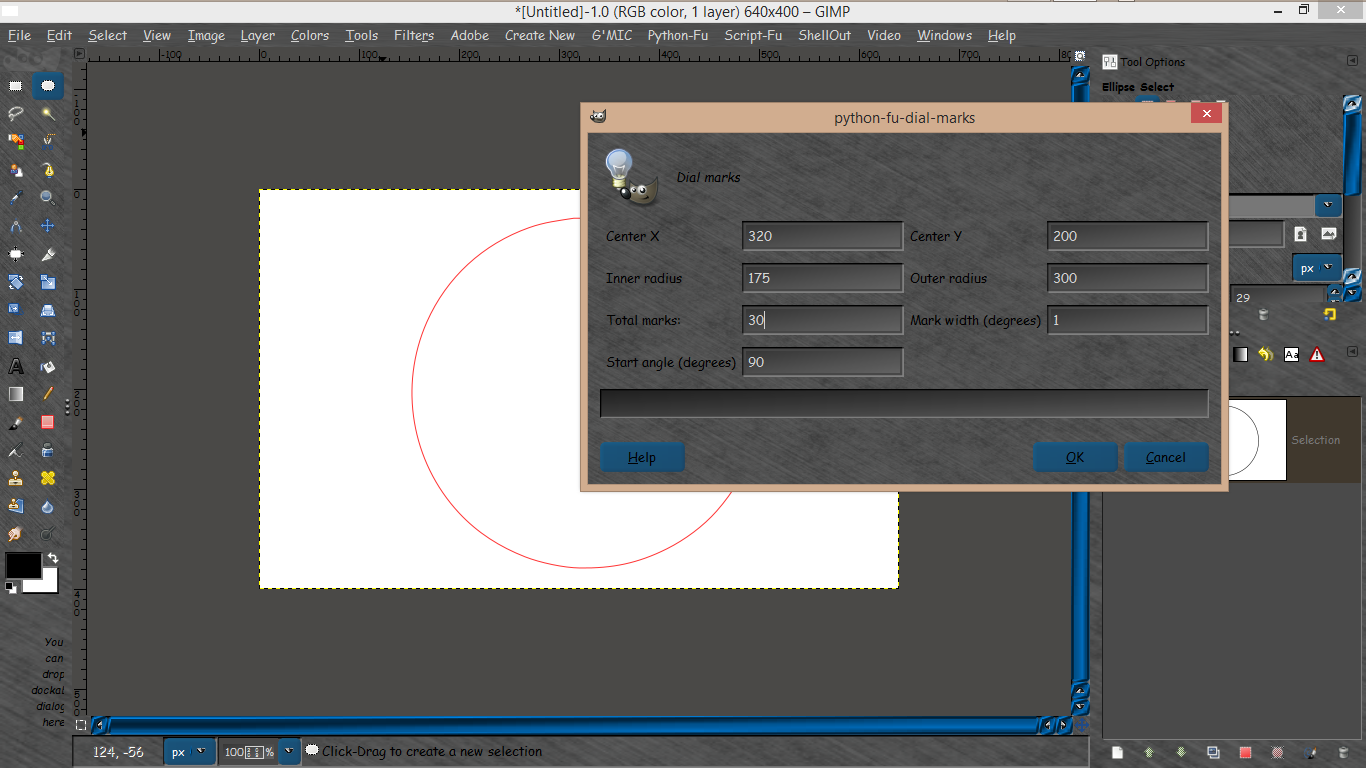Select the Heal tool
The width and height of the screenshot is (1366, 768).
click(x=47, y=478)
